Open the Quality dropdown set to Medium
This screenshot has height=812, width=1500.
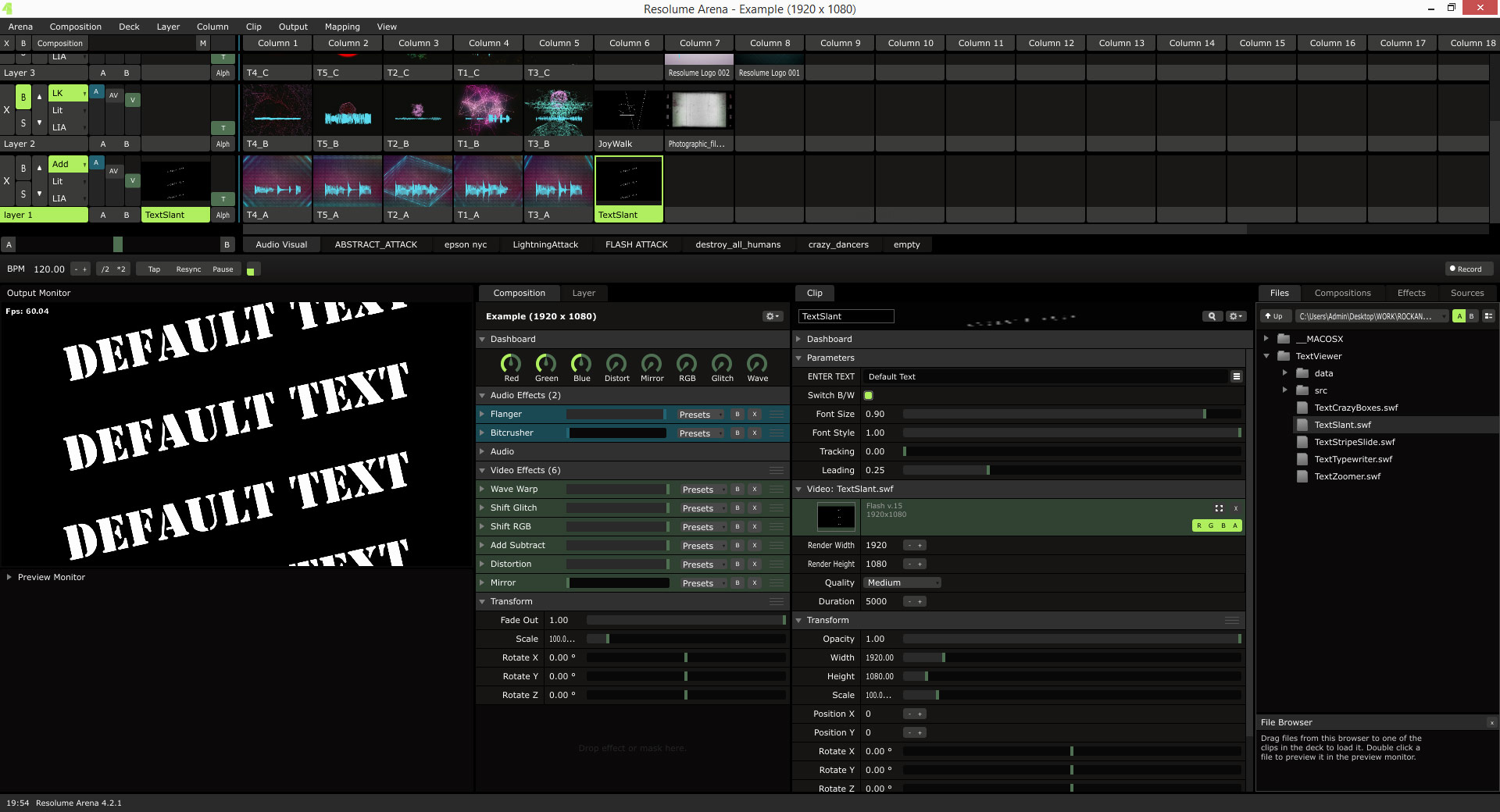(901, 582)
